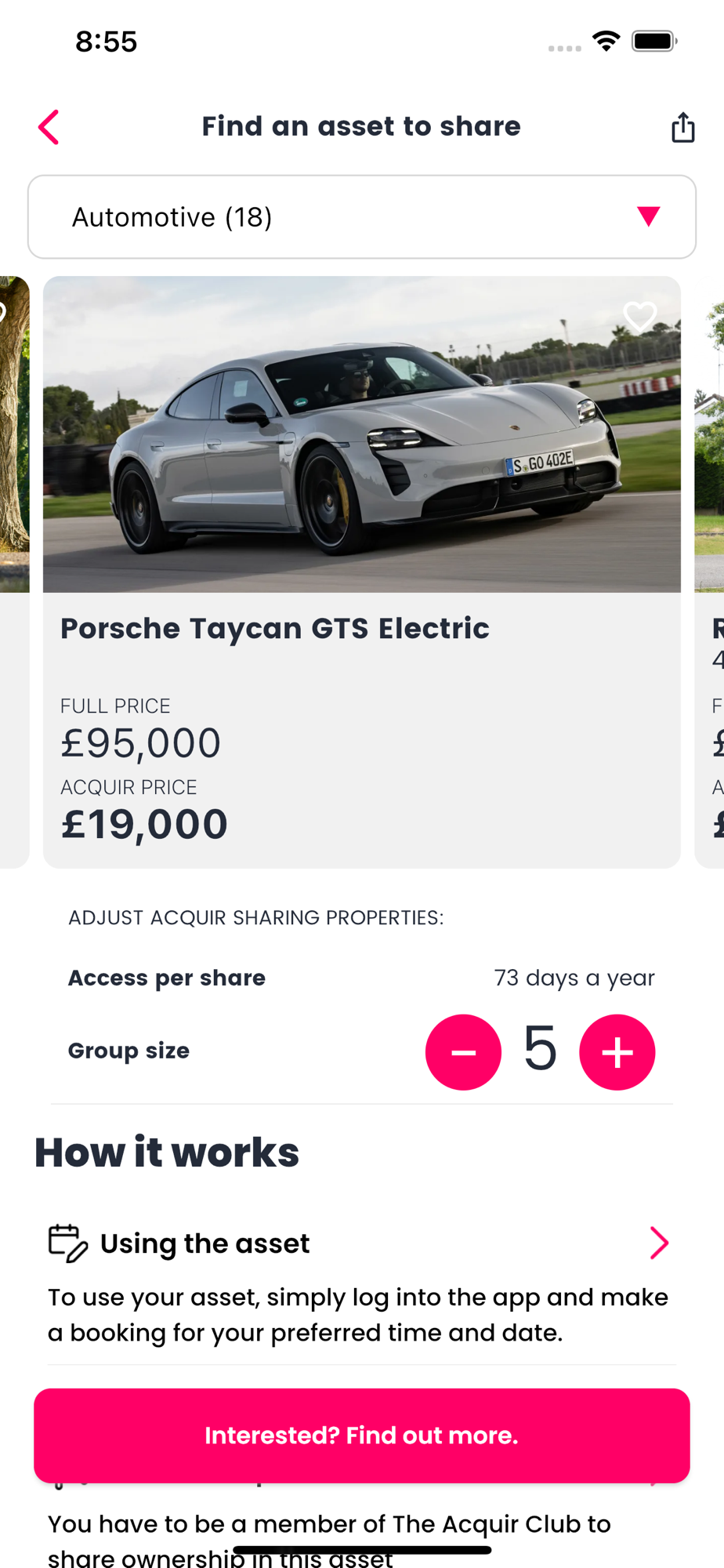This screenshot has height=1568, width=724.
Task: Tap the battery status icon
Action: [653, 41]
